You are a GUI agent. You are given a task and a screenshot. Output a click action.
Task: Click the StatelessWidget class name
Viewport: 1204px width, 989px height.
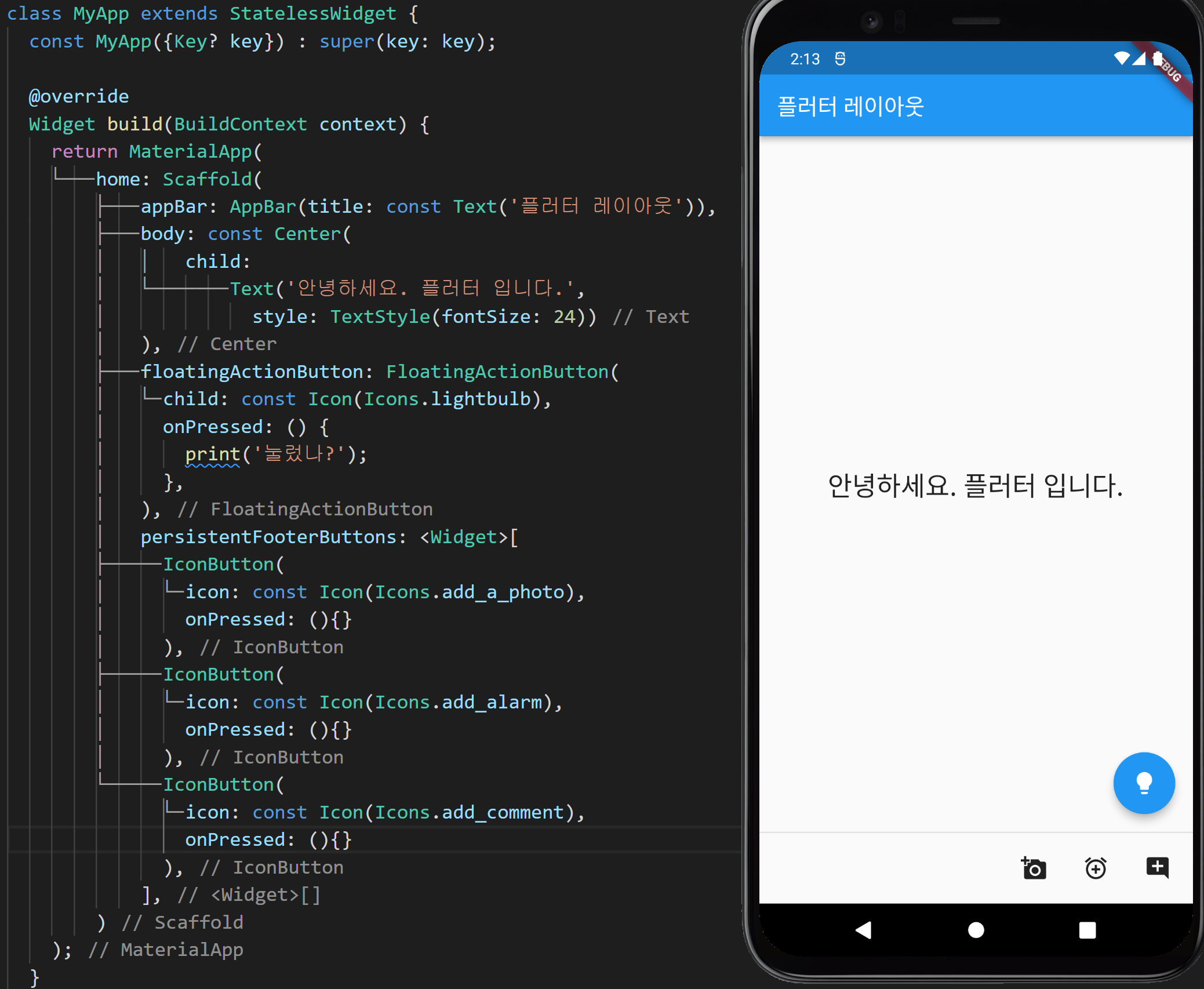pos(312,13)
